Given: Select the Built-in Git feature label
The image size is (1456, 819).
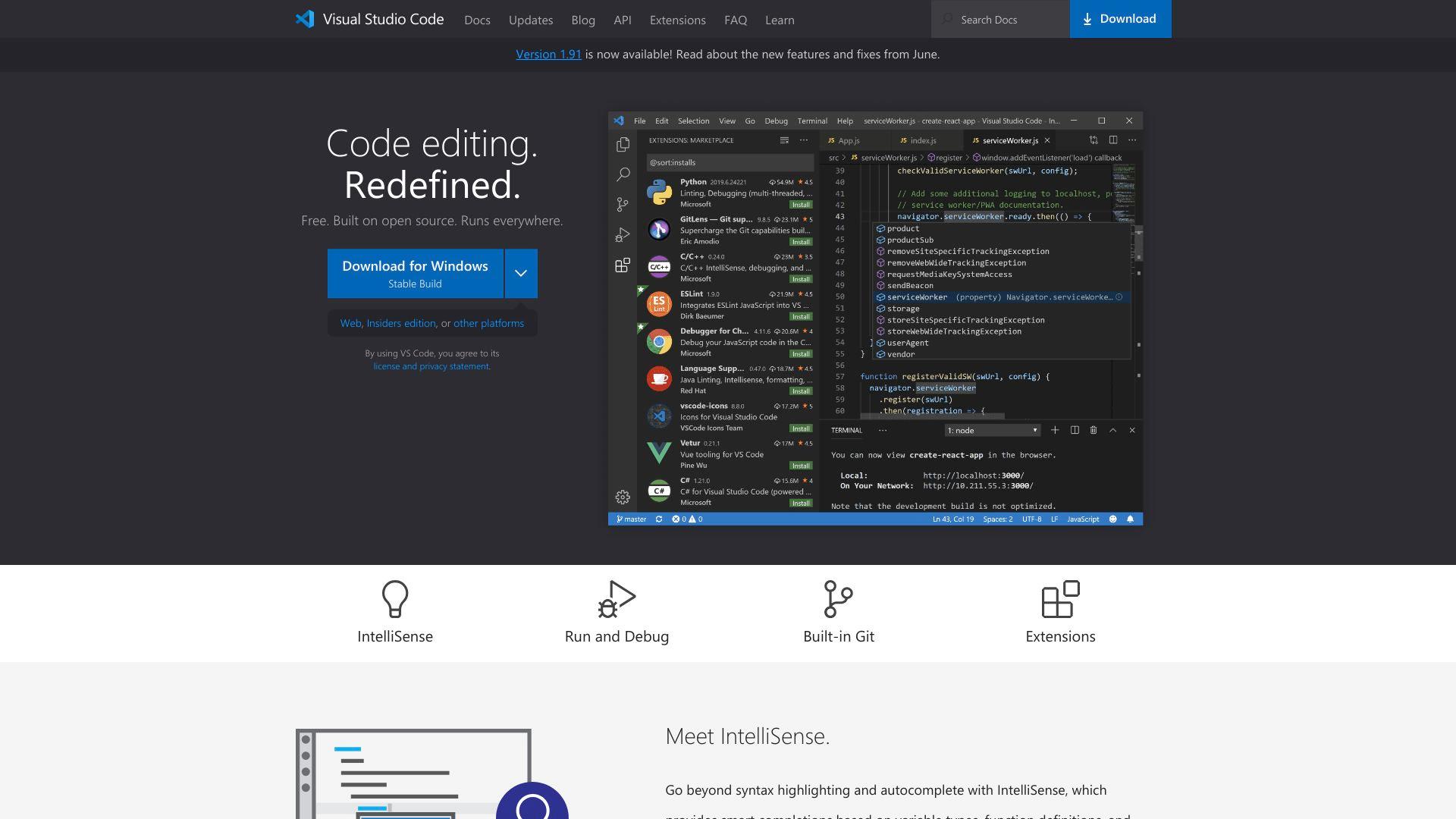Looking at the screenshot, I should [839, 636].
